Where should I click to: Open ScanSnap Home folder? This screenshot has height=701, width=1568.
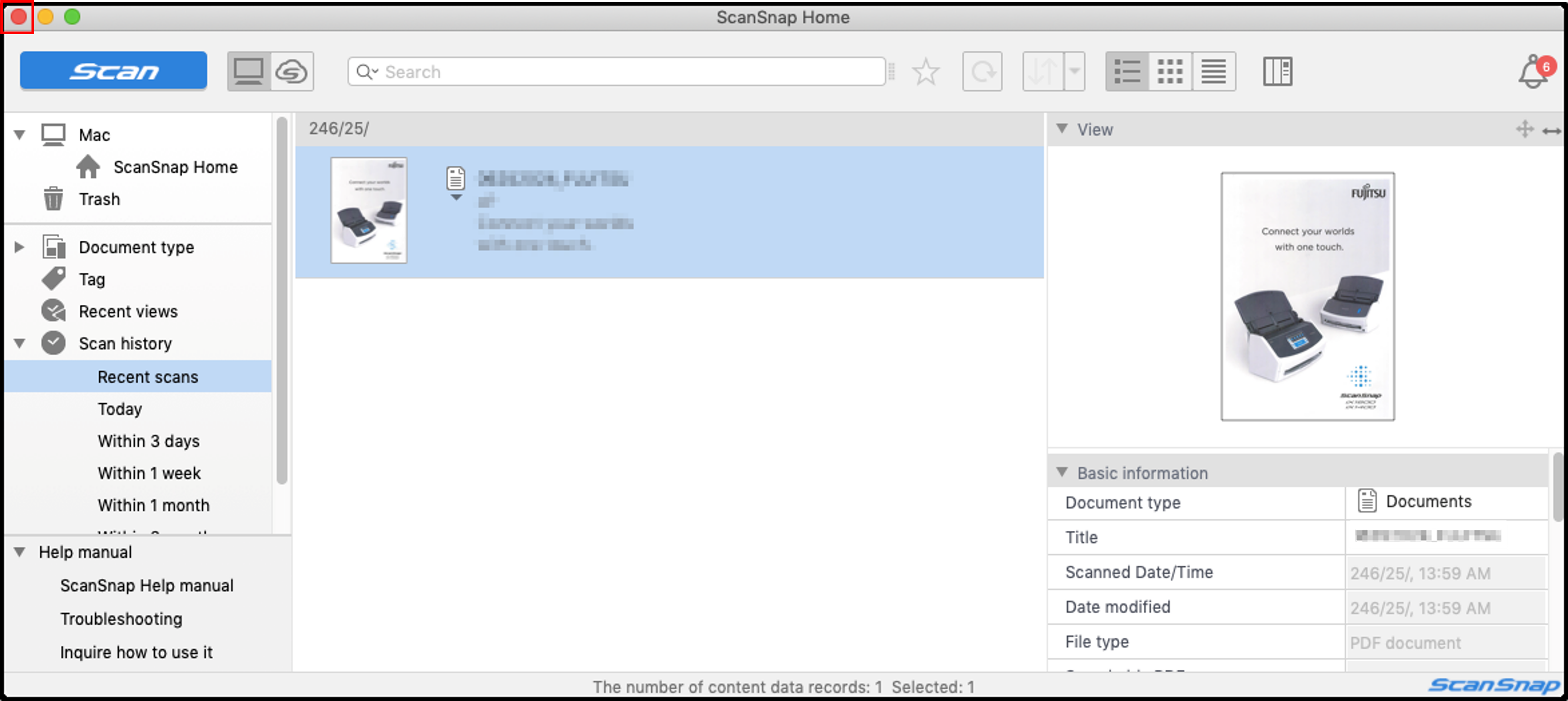[x=175, y=167]
